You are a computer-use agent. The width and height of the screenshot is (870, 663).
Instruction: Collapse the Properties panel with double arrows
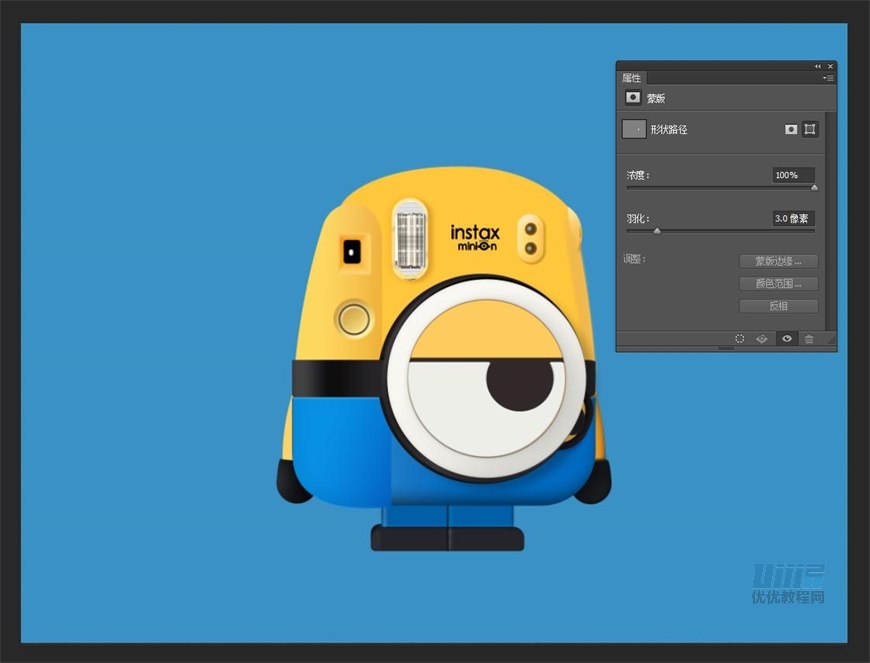818,66
